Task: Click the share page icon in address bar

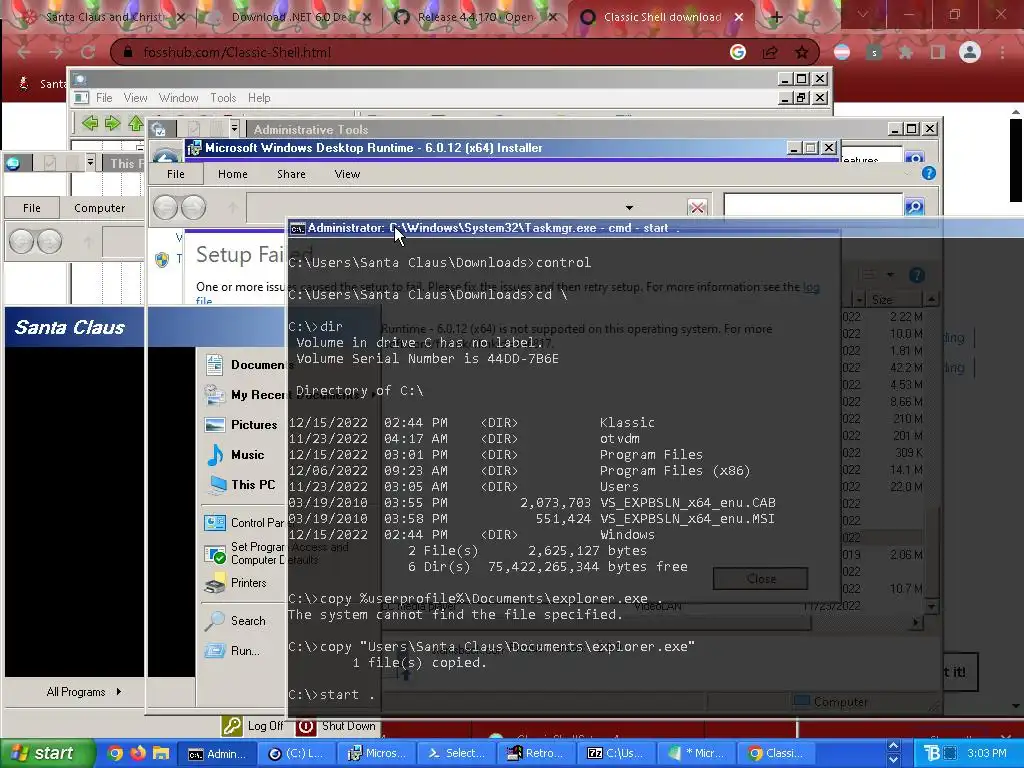Action: pos(770,52)
